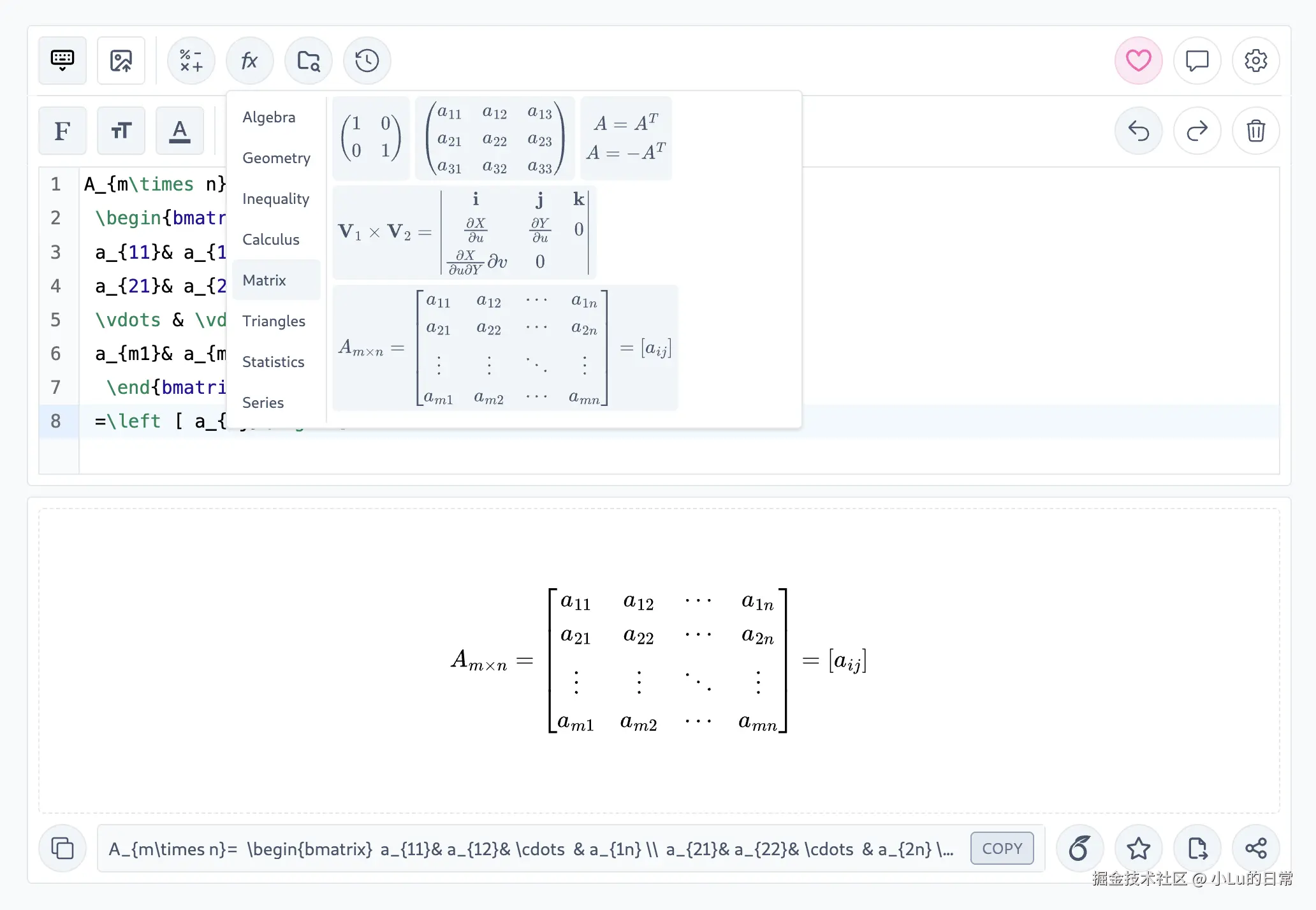The image size is (1316, 910).
Task: Open the settings gear
Action: pos(1255,61)
